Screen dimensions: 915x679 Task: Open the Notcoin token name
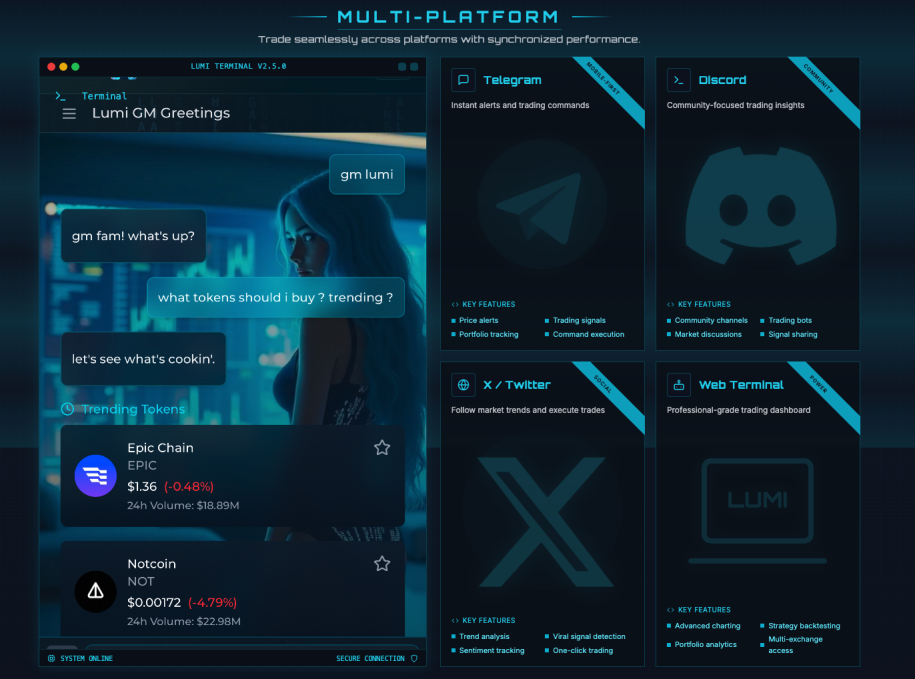pos(152,564)
